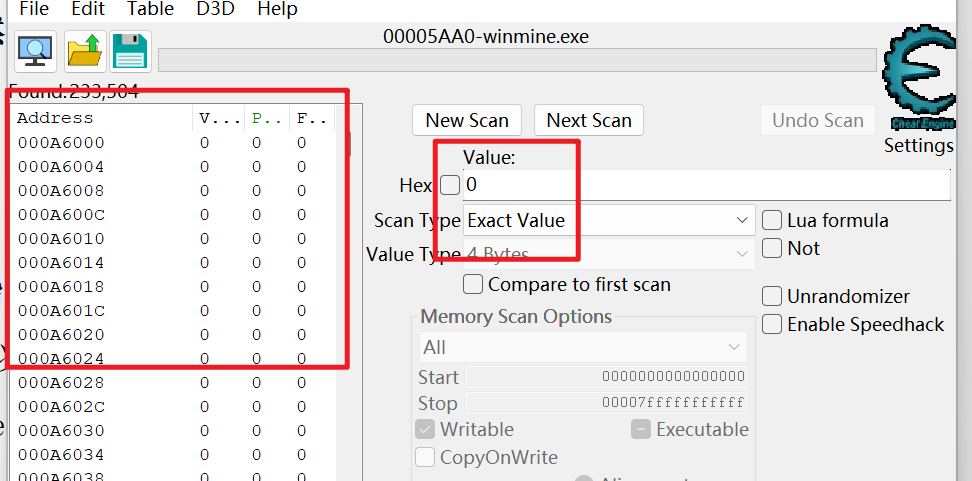
Task: Save table with the floppy disk icon
Action: [x=131, y=51]
